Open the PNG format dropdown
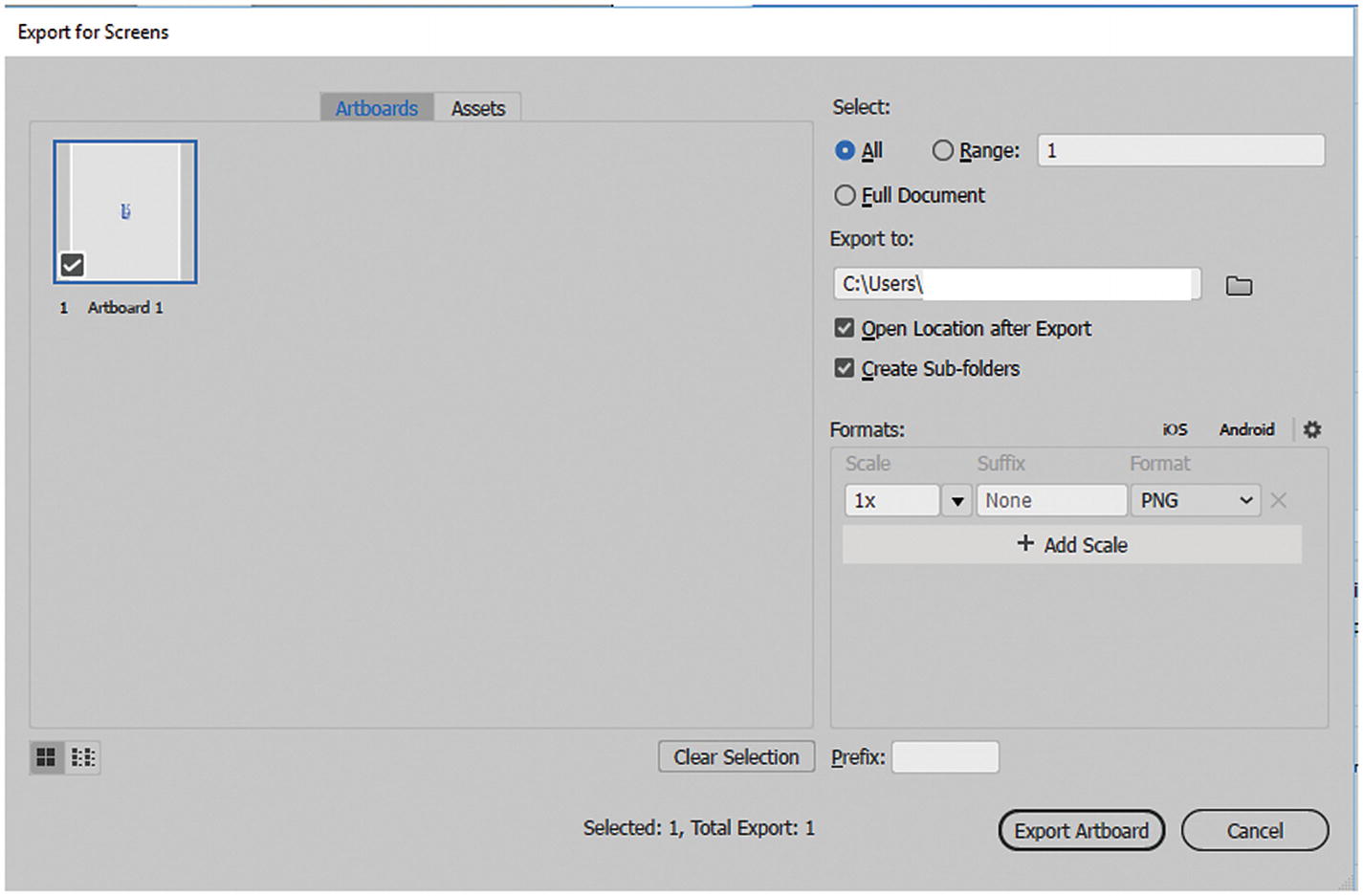The width and height of the screenshot is (1363, 896). point(1196,501)
